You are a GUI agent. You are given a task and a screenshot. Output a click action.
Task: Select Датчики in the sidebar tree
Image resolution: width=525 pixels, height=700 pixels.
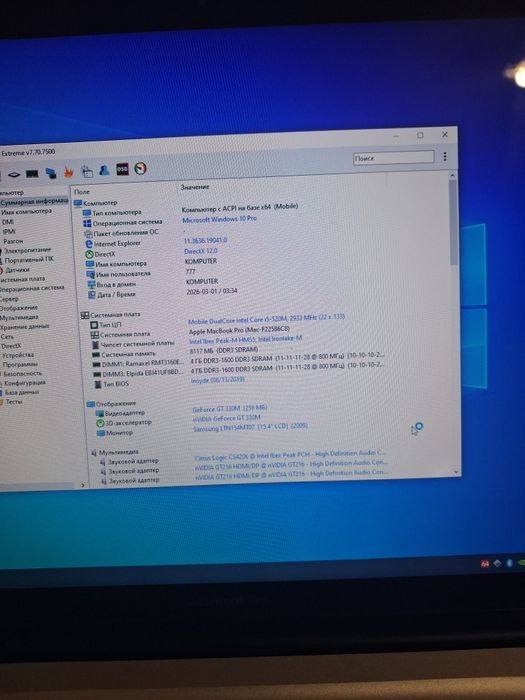(x=17, y=270)
